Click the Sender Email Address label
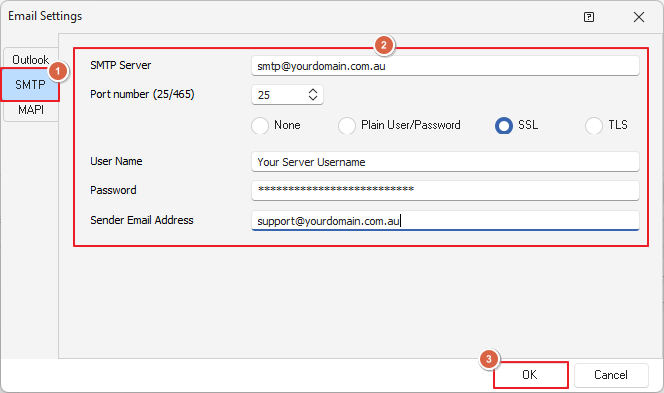The height and width of the screenshot is (393, 664). (142, 220)
